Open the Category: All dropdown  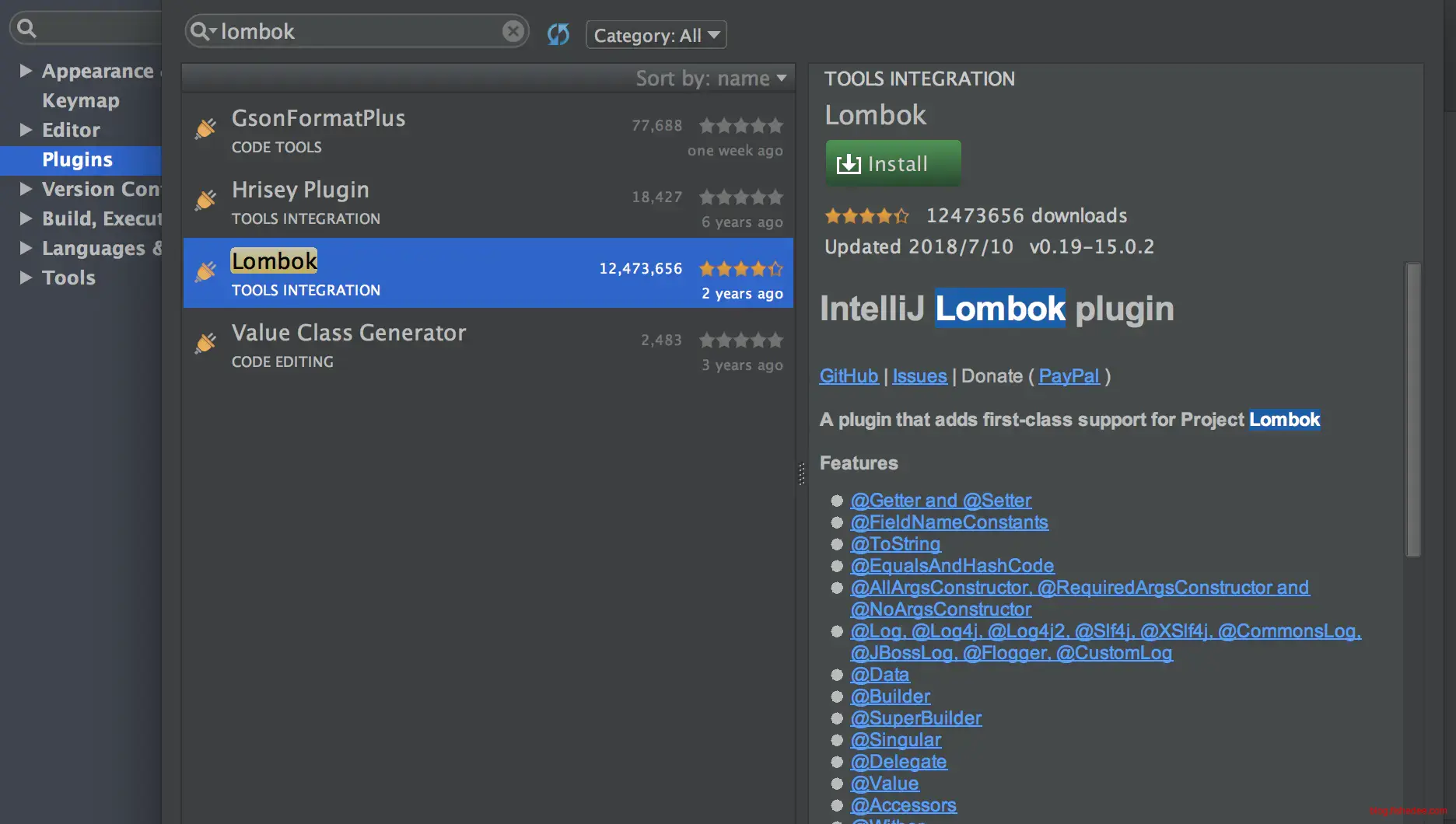coord(656,35)
